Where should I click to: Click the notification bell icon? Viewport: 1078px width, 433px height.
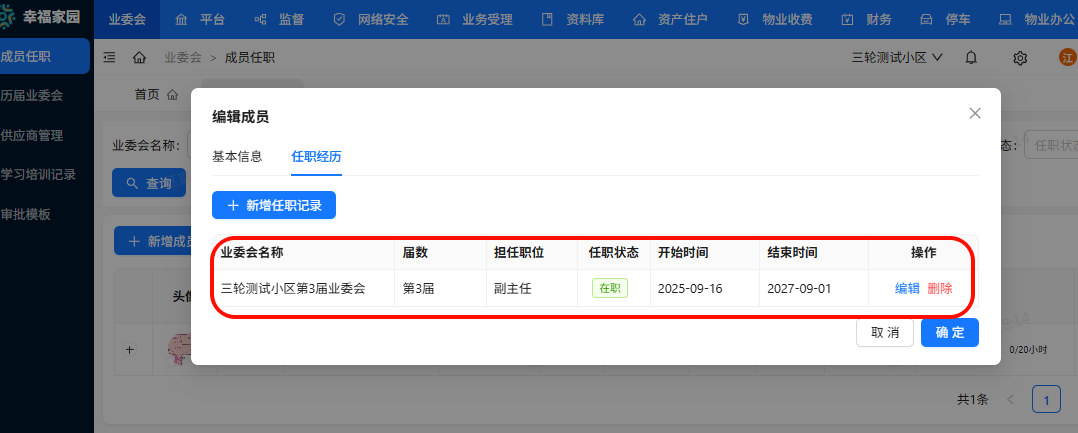coord(971,58)
